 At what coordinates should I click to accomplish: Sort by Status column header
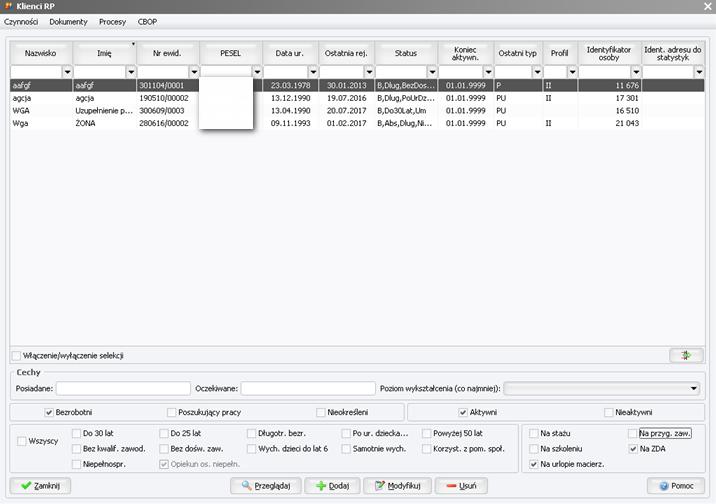(406, 53)
